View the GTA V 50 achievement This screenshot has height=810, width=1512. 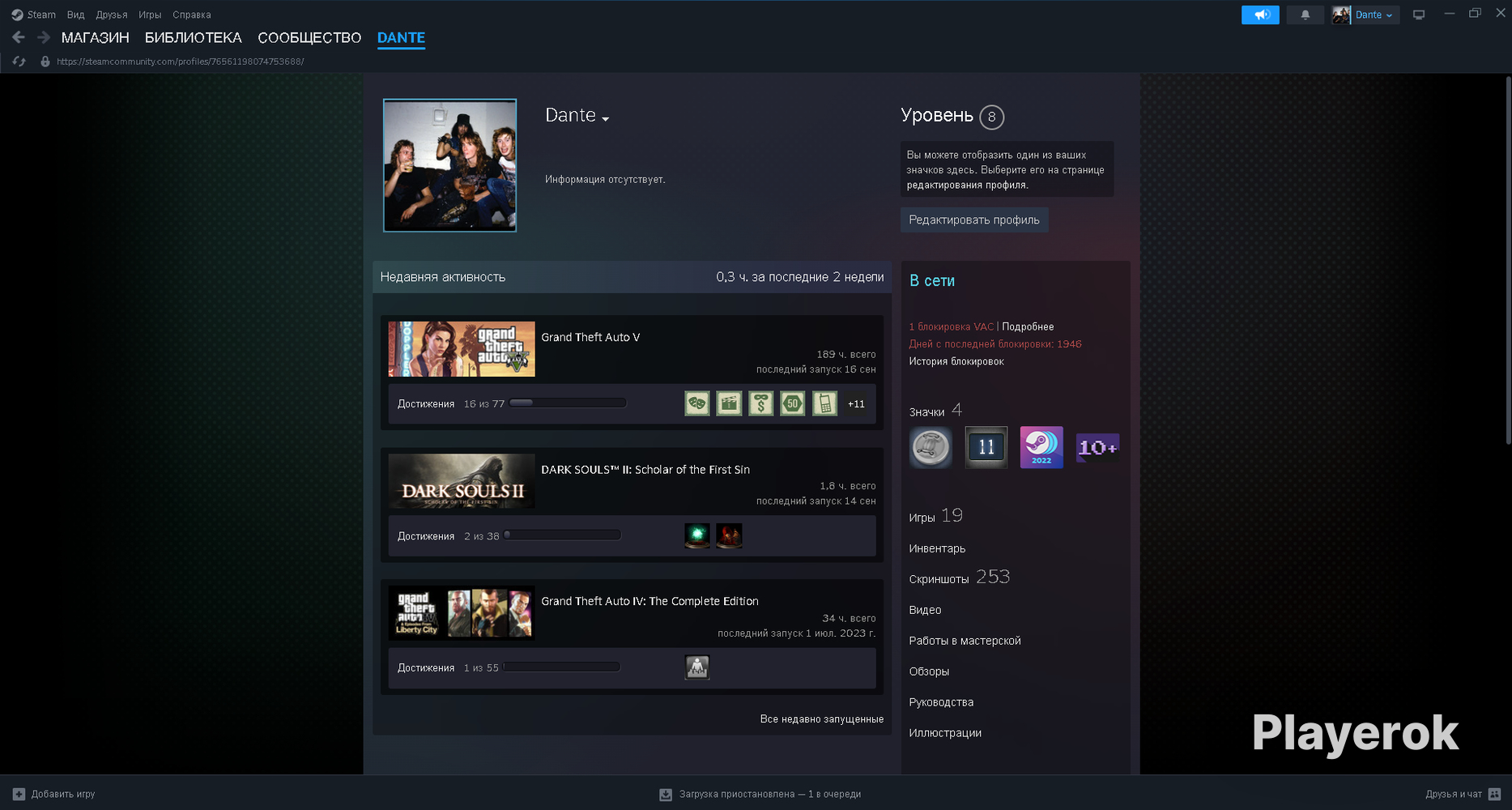tap(793, 403)
